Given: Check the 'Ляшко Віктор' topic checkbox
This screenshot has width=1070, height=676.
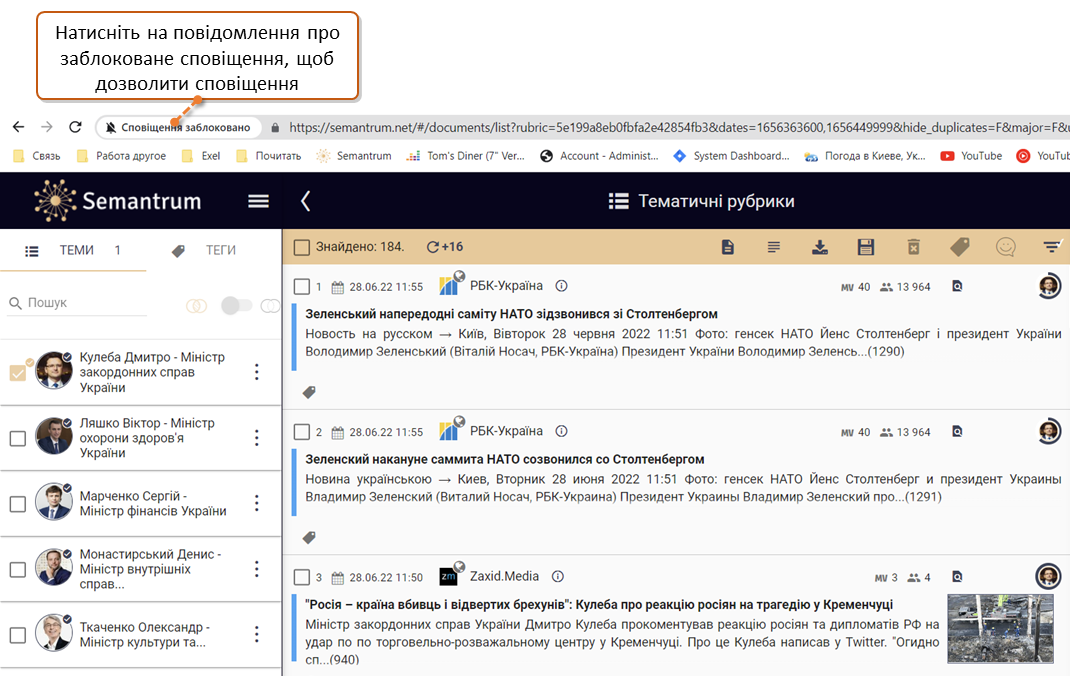Looking at the screenshot, I should coord(18,438).
